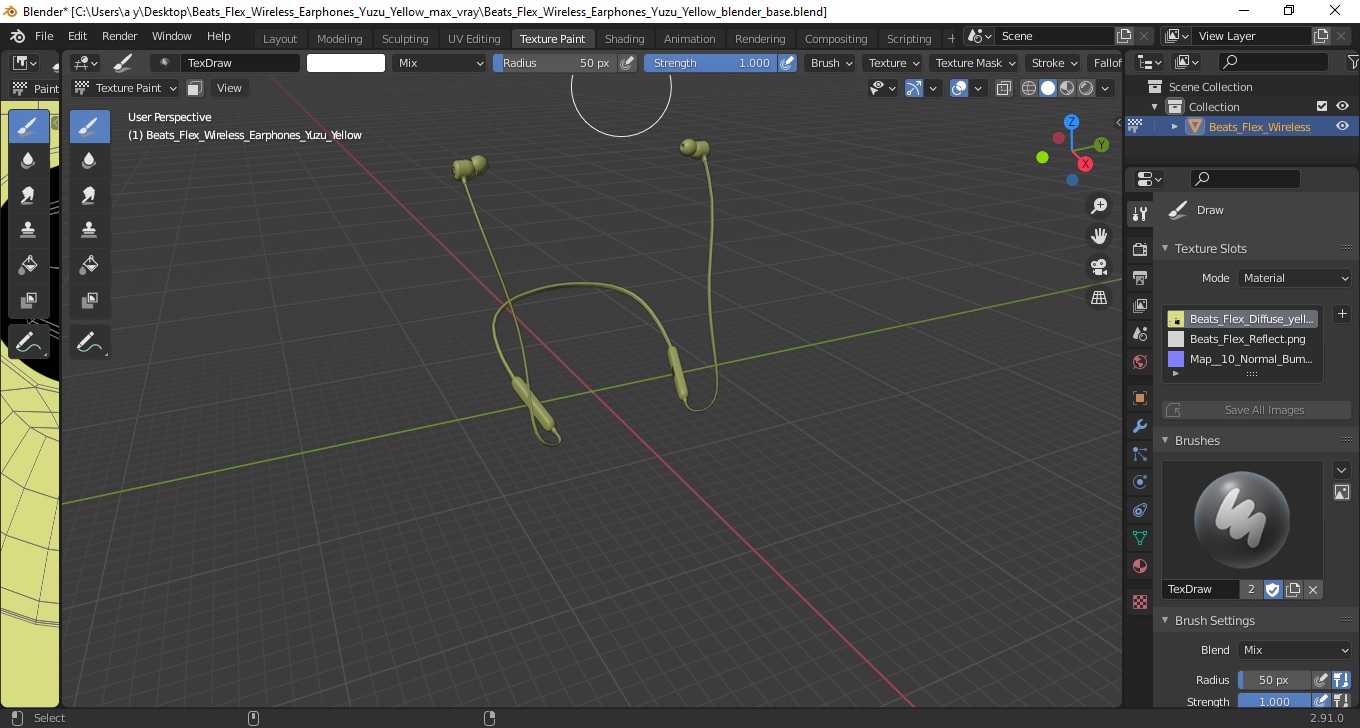Viewport: 1360px width, 728px height.
Task: Select the Clone tool in the image editor toolbar
Action: (29, 229)
